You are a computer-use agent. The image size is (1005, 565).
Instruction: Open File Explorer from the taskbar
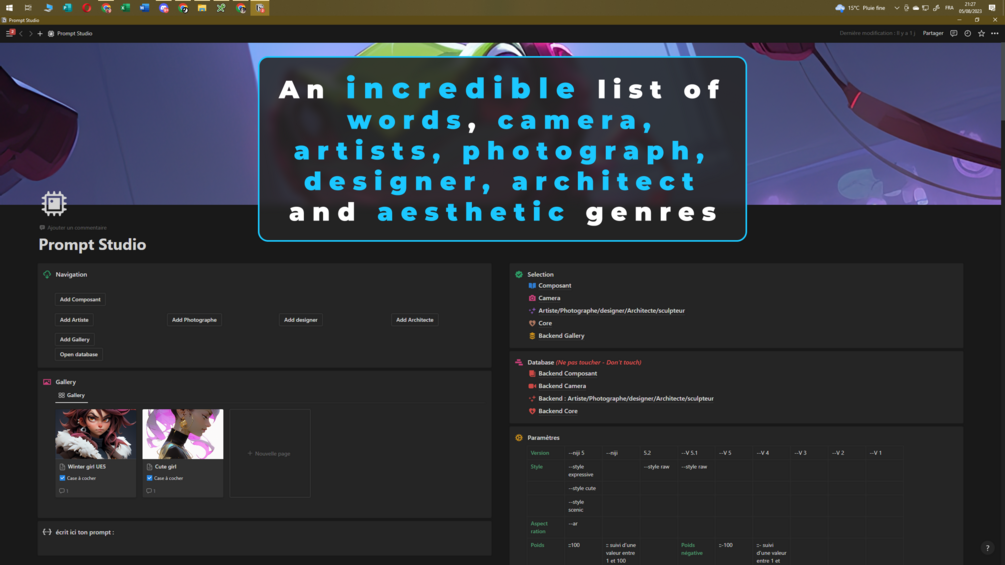pos(202,8)
